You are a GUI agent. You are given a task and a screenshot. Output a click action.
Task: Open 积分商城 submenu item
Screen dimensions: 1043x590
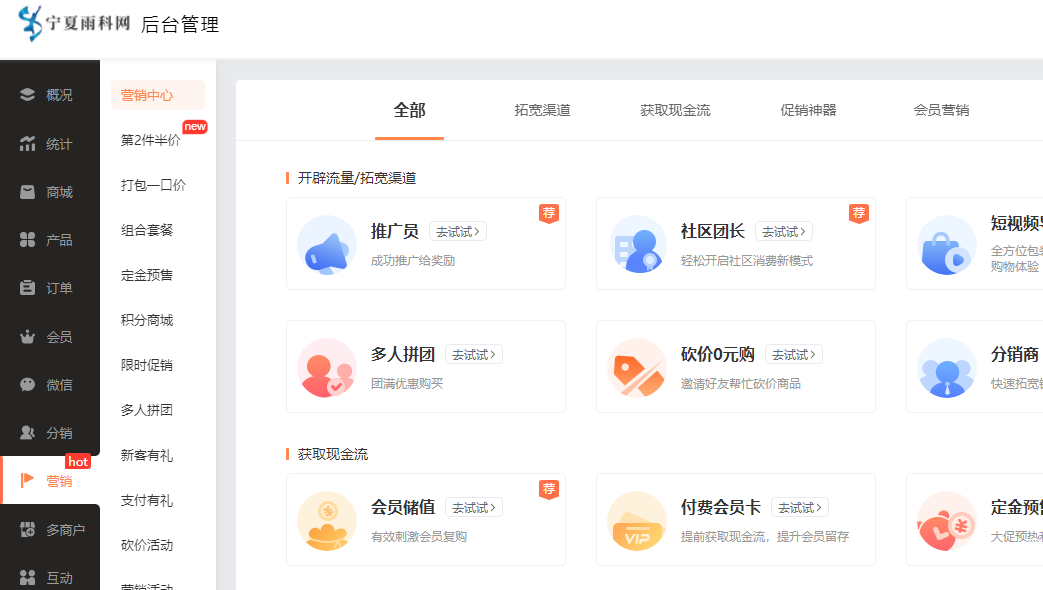tap(146, 320)
